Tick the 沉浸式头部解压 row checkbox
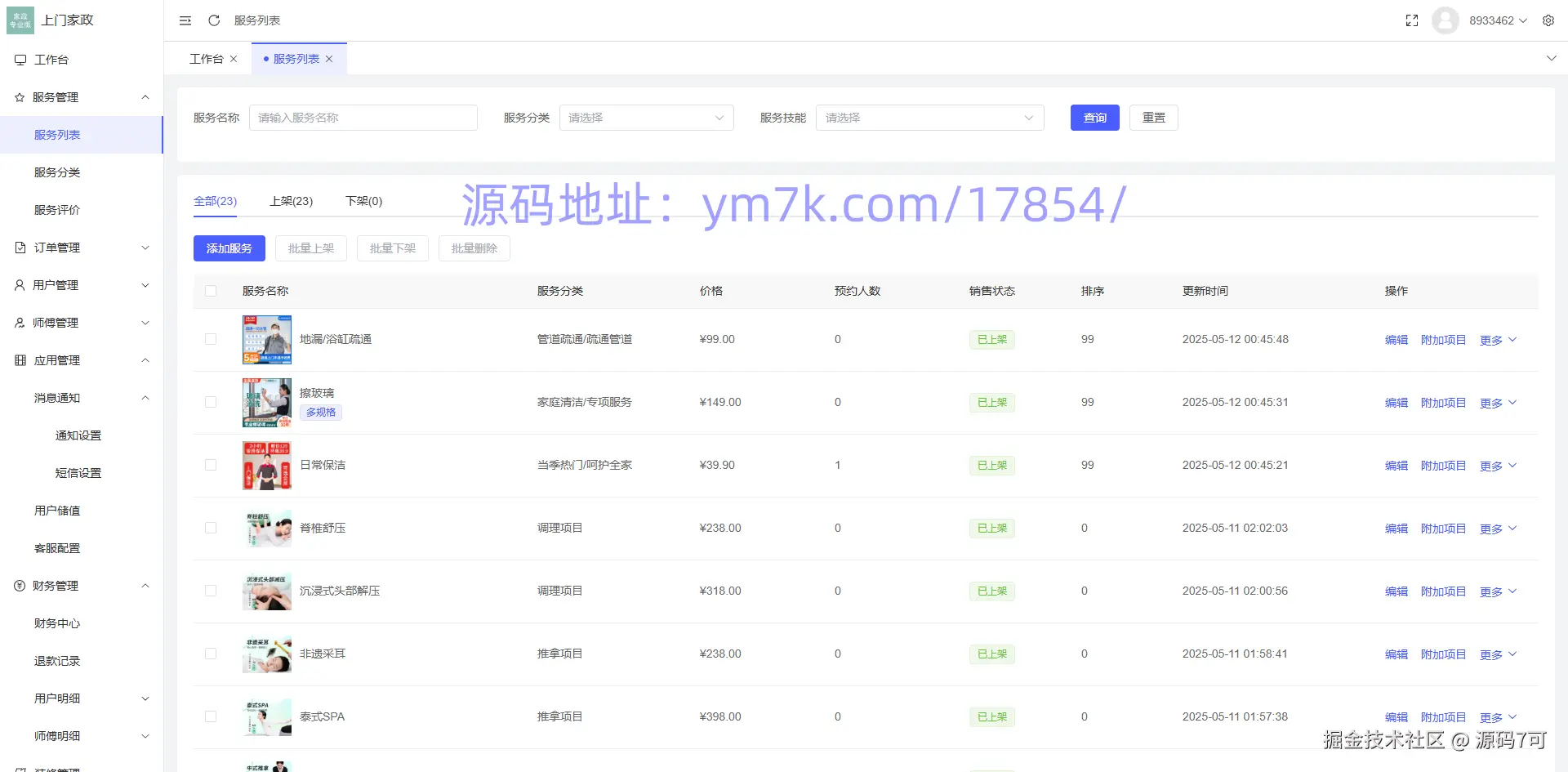Viewport: 1568px width, 772px height. tap(211, 591)
